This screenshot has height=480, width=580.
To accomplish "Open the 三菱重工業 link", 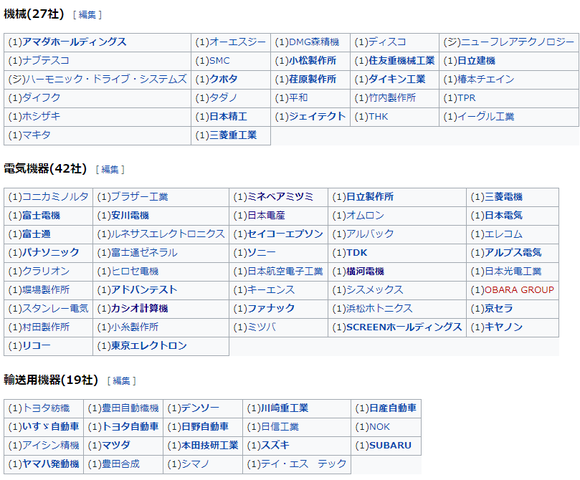I will point(233,135).
